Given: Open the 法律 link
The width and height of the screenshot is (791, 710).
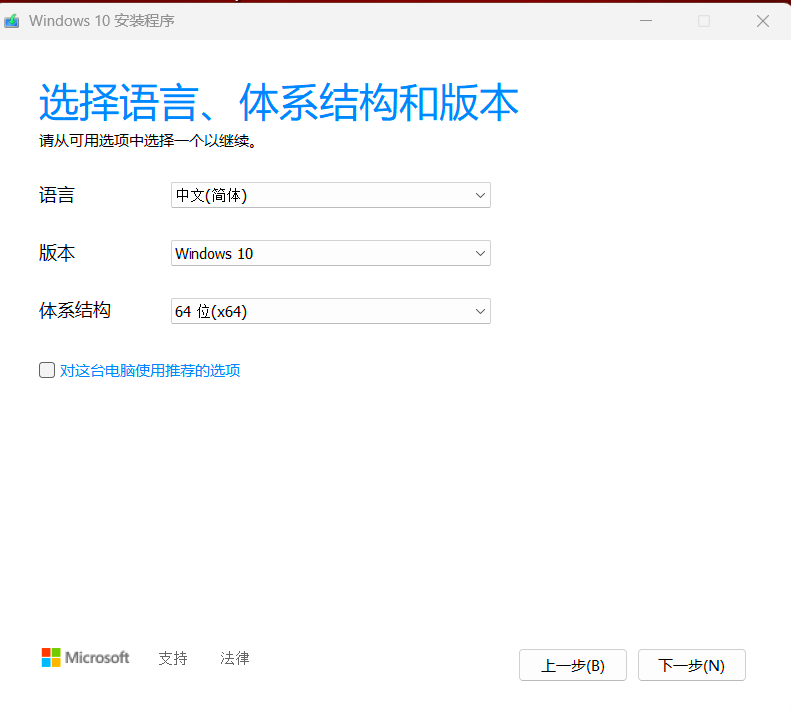Looking at the screenshot, I should [x=235, y=658].
